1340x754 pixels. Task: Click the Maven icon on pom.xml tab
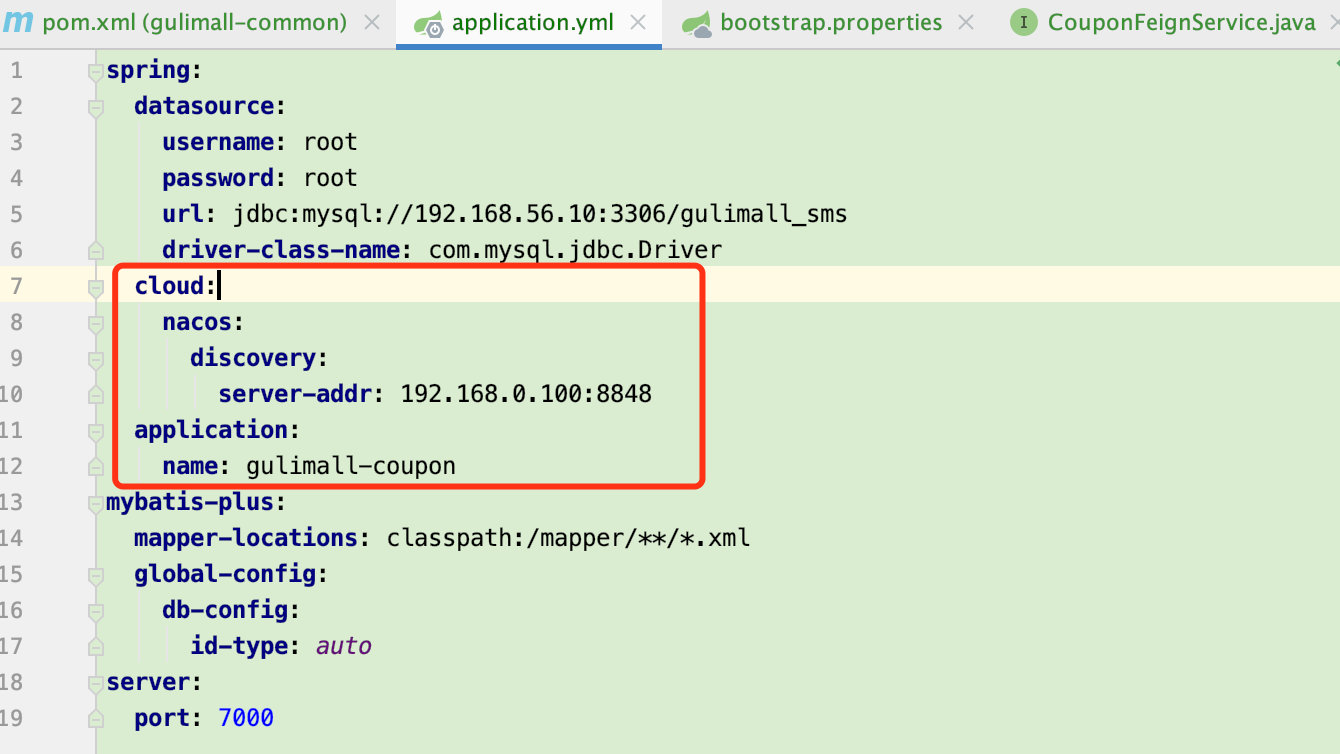pos(18,22)
